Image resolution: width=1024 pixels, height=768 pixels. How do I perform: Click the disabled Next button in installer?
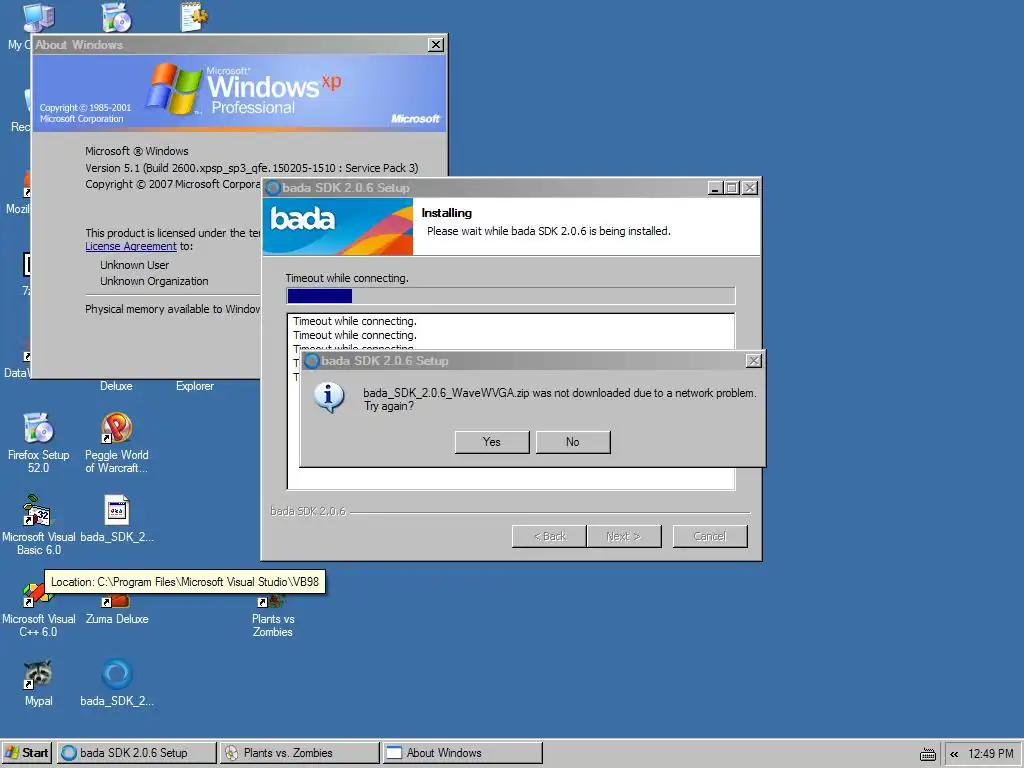tap(624, 536)
